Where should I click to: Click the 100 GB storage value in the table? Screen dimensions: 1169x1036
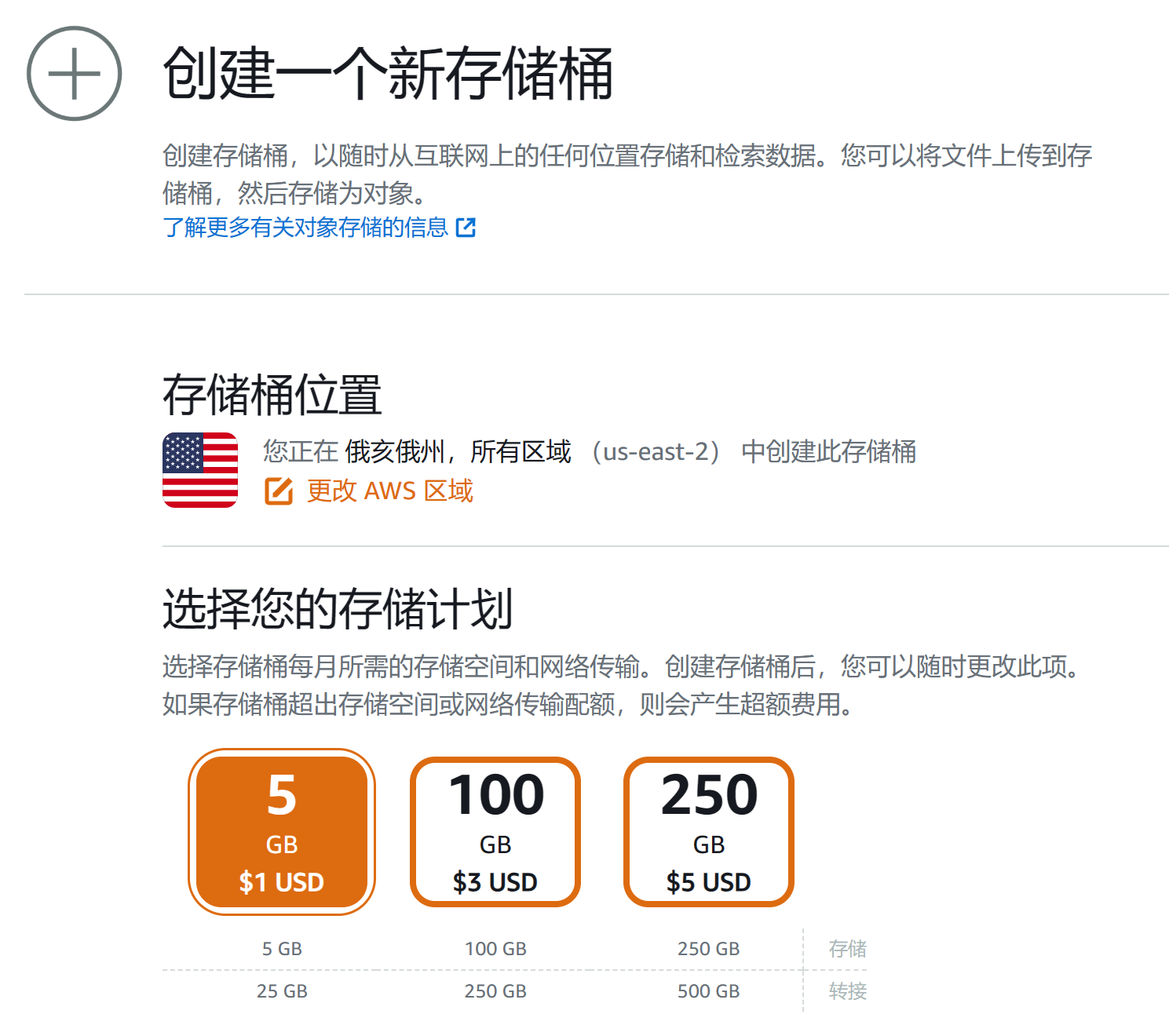495,949
